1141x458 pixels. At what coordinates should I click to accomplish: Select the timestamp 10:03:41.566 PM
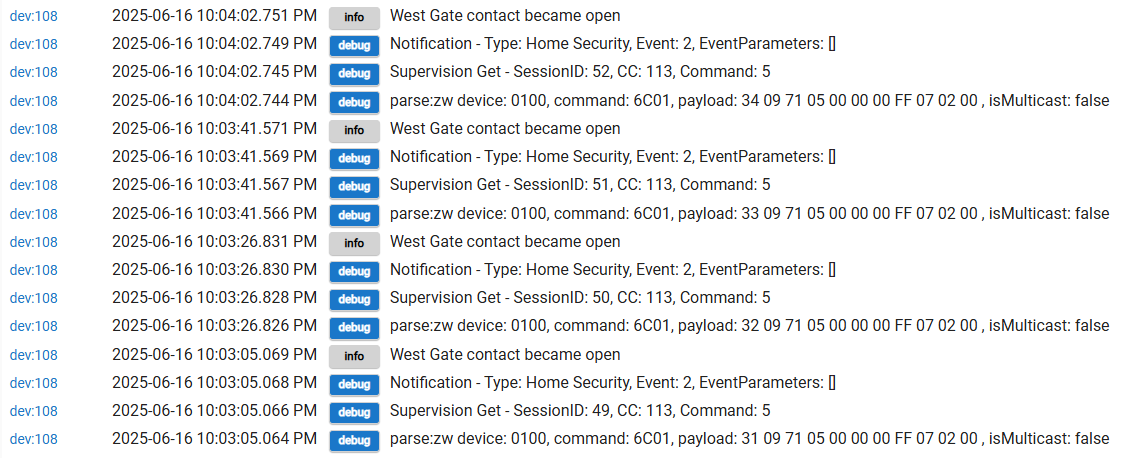tap(214, 213)
